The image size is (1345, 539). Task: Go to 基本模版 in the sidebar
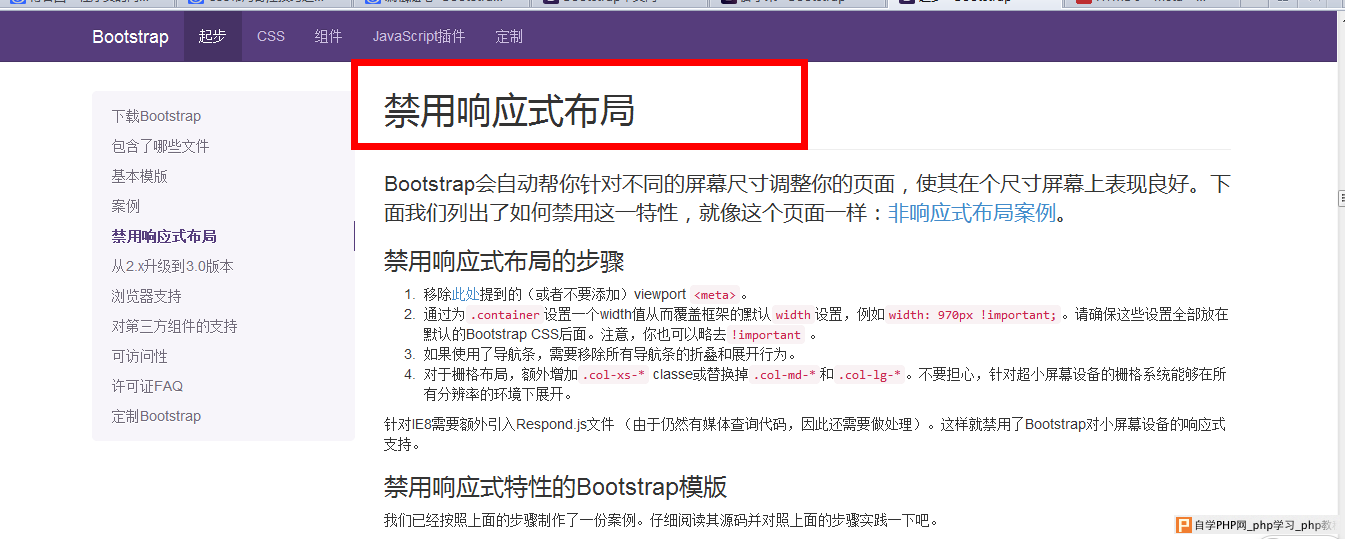click(x=139, y=176)
